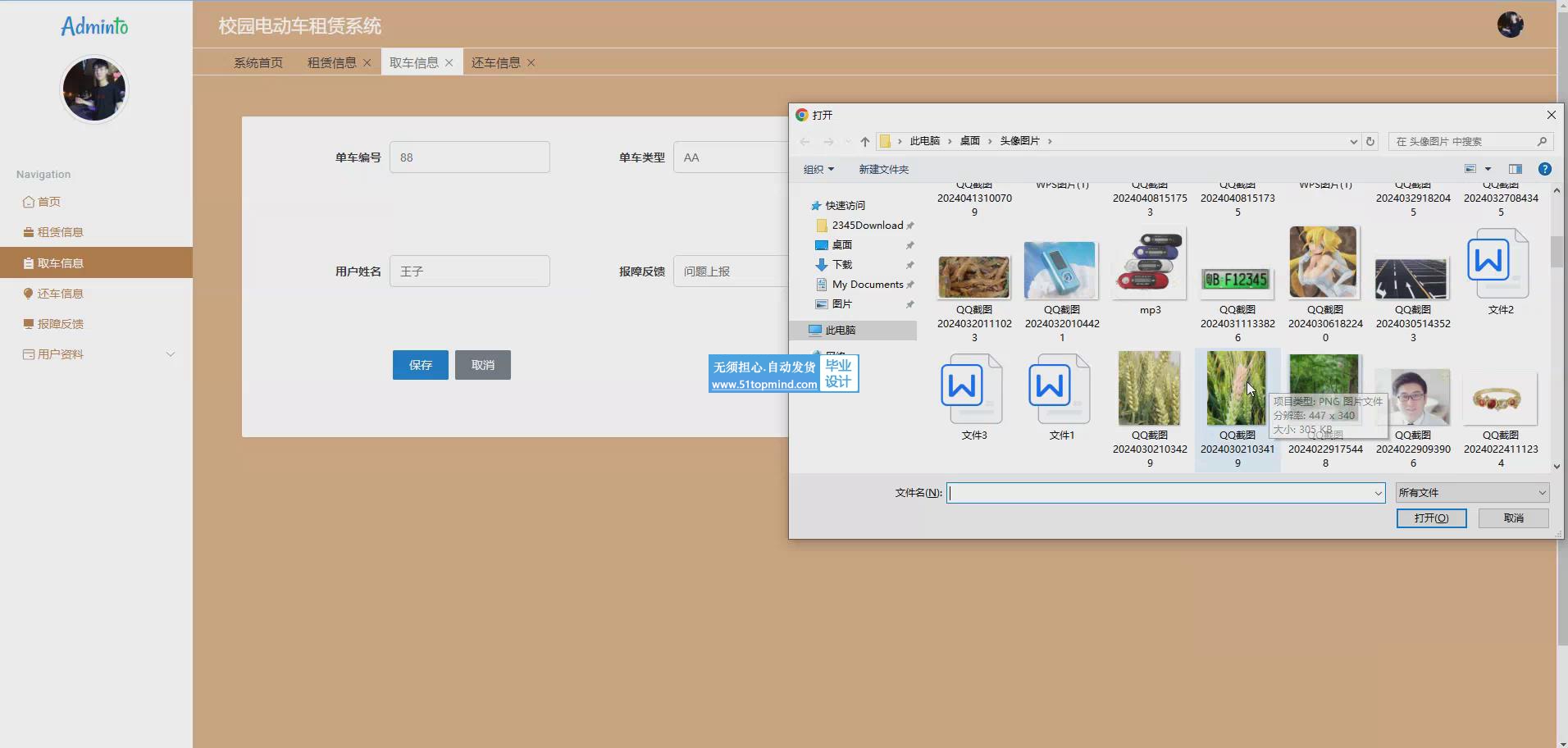Click the 打开(O) button

coord(1431,518)
